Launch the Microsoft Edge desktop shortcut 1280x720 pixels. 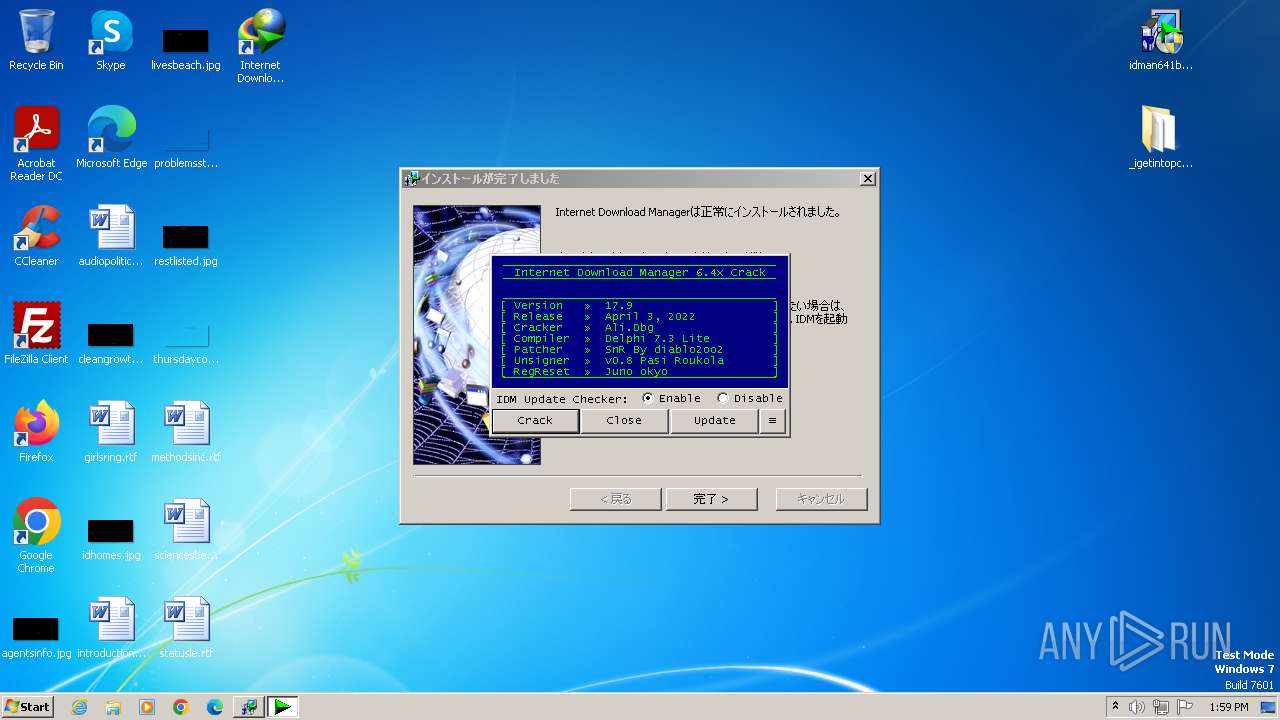[x=111, y=138]
